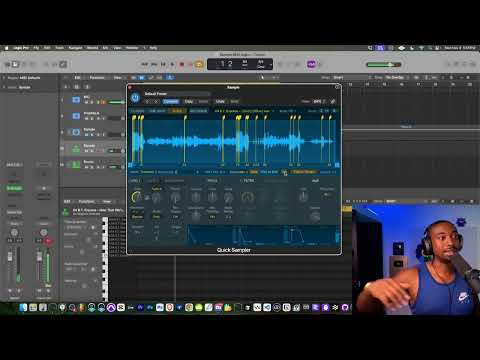480x360 pixels.
Task: Open the Mixer from the control bar
Action: click(x=55, y=64)
